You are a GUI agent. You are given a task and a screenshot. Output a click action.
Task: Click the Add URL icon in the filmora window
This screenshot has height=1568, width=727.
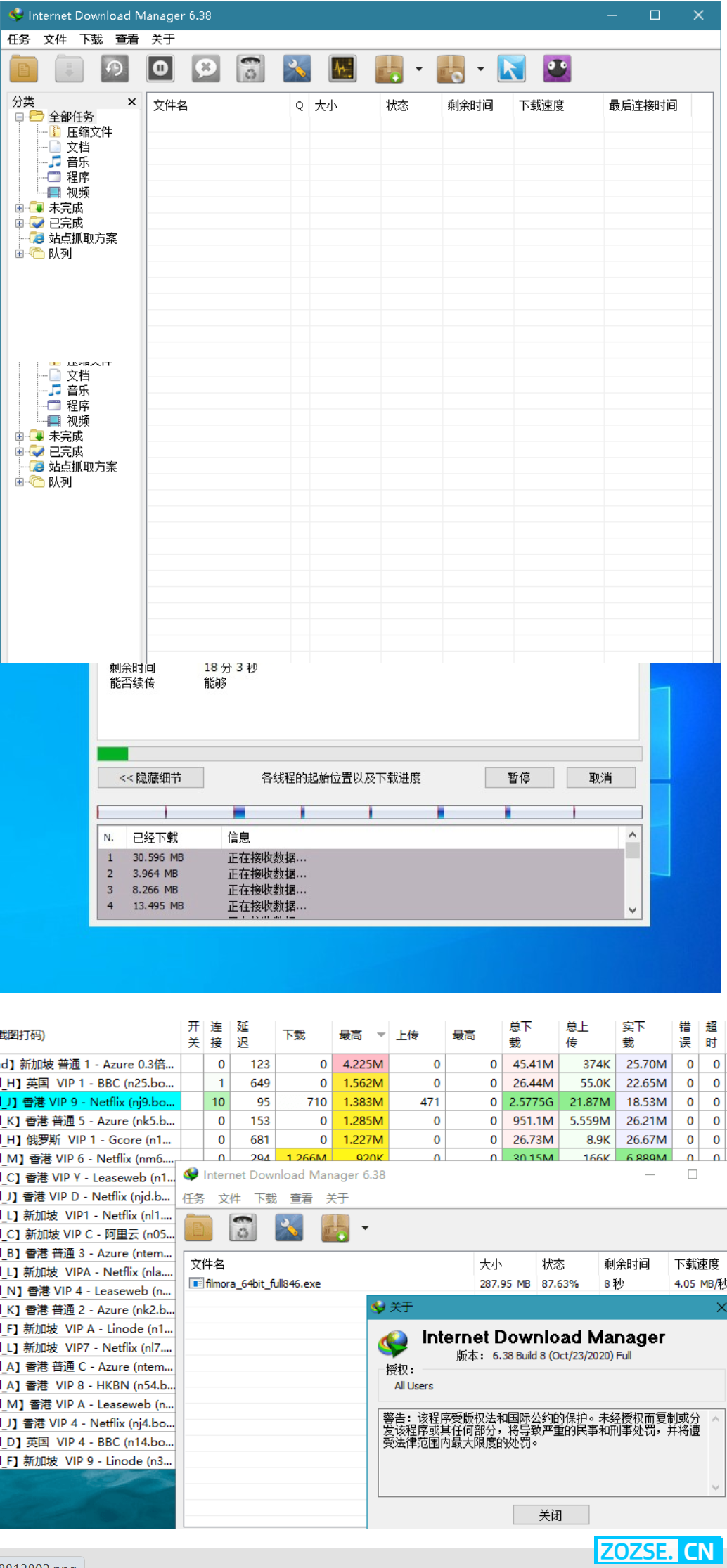click(x=198, y=1228)
